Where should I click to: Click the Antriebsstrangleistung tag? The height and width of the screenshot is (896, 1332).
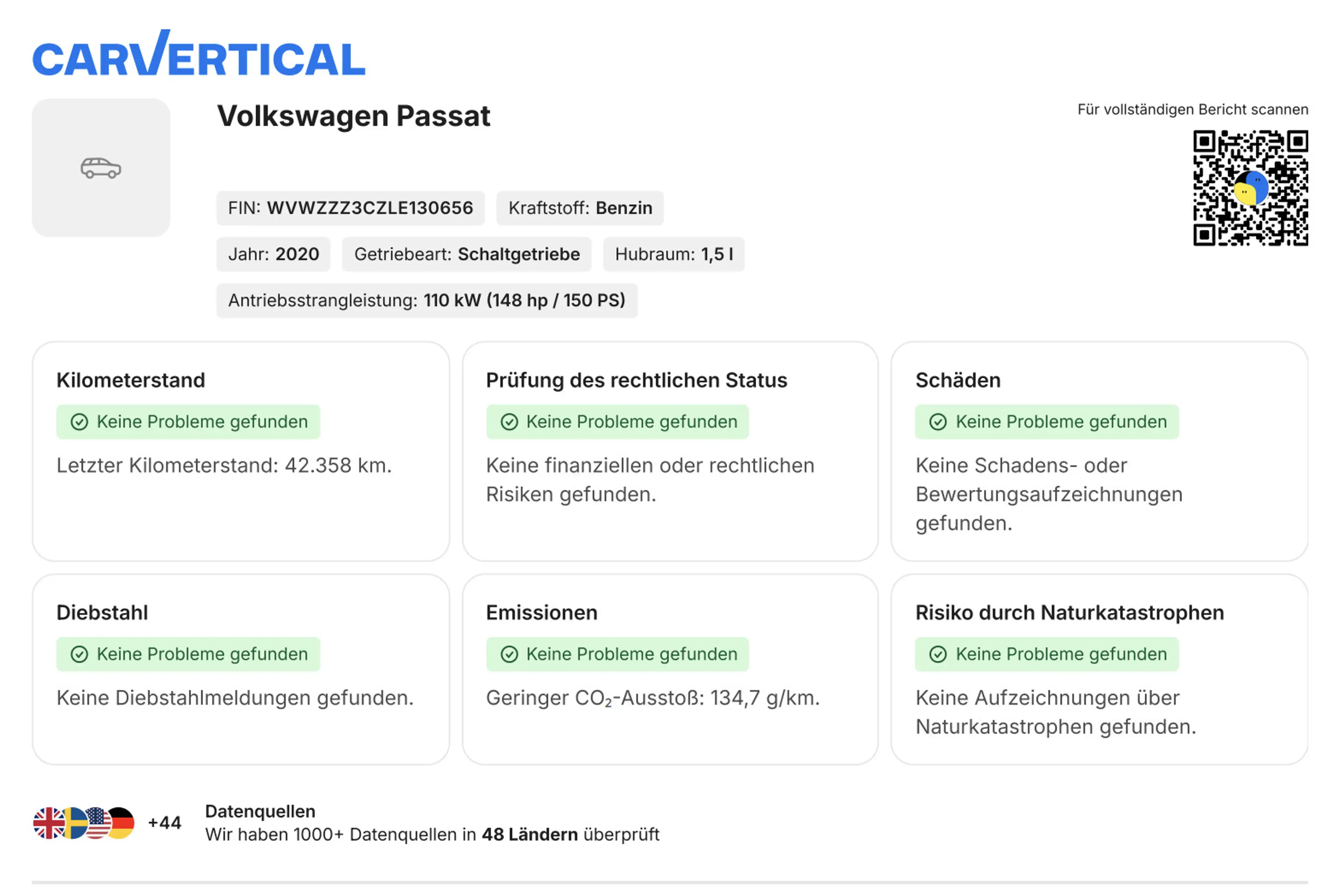click(427, 300)
